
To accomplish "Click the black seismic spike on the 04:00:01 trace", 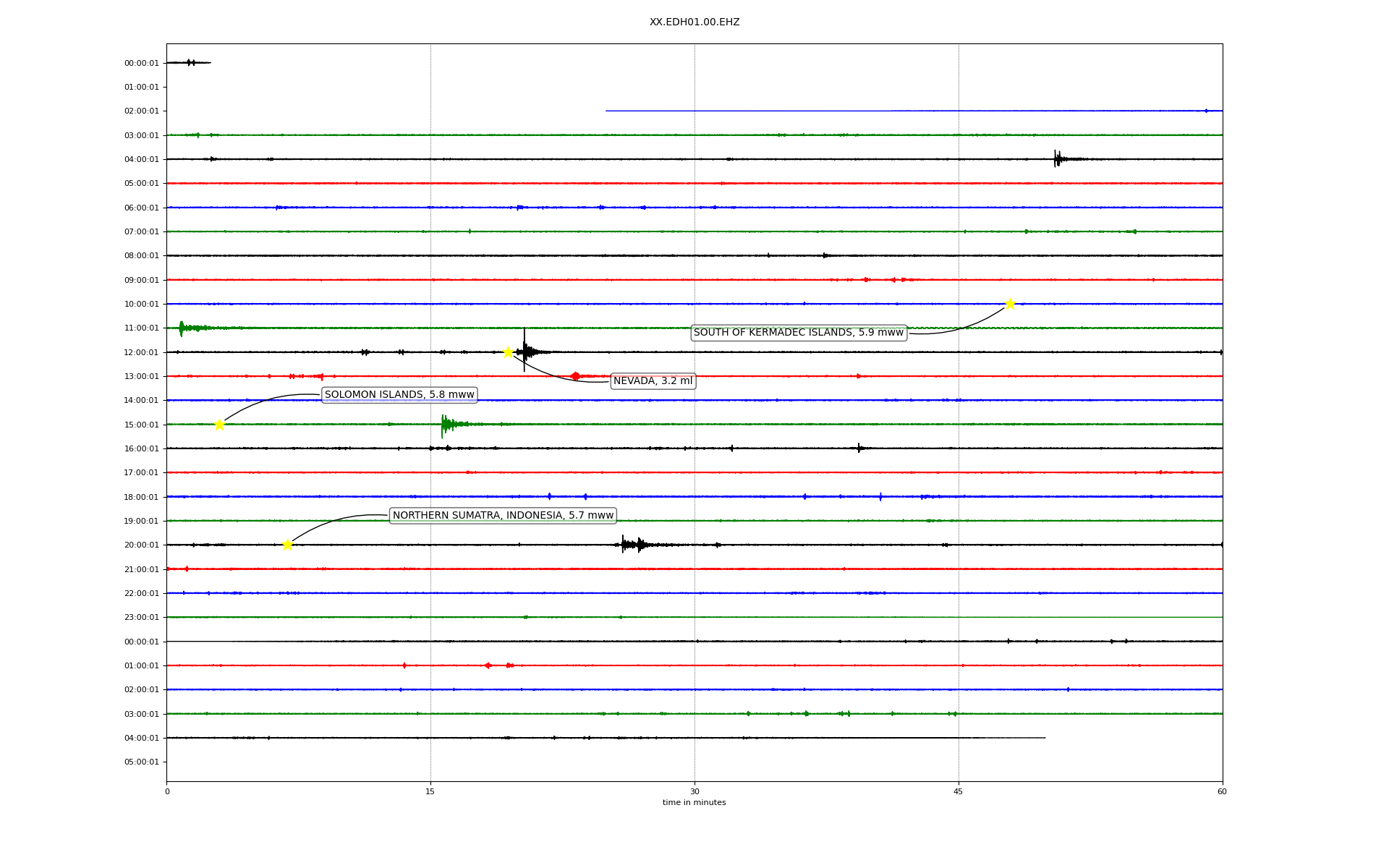I will point(1058,158).
